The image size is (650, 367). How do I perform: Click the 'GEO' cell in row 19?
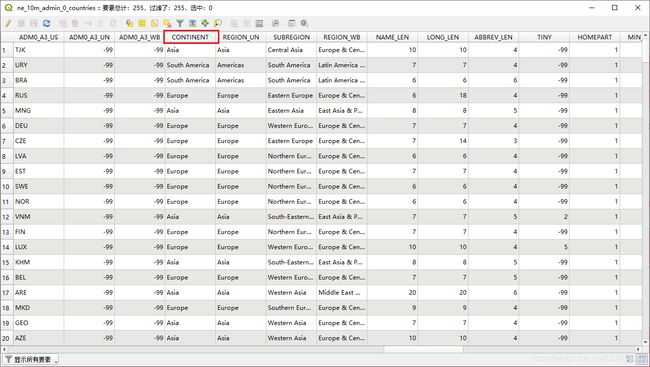coord(39,323)
